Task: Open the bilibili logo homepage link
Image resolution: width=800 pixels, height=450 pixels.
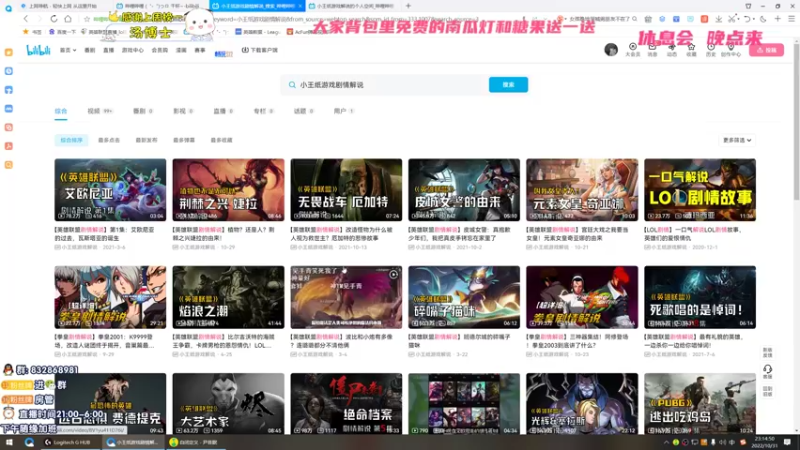Action: coord(38,50)
